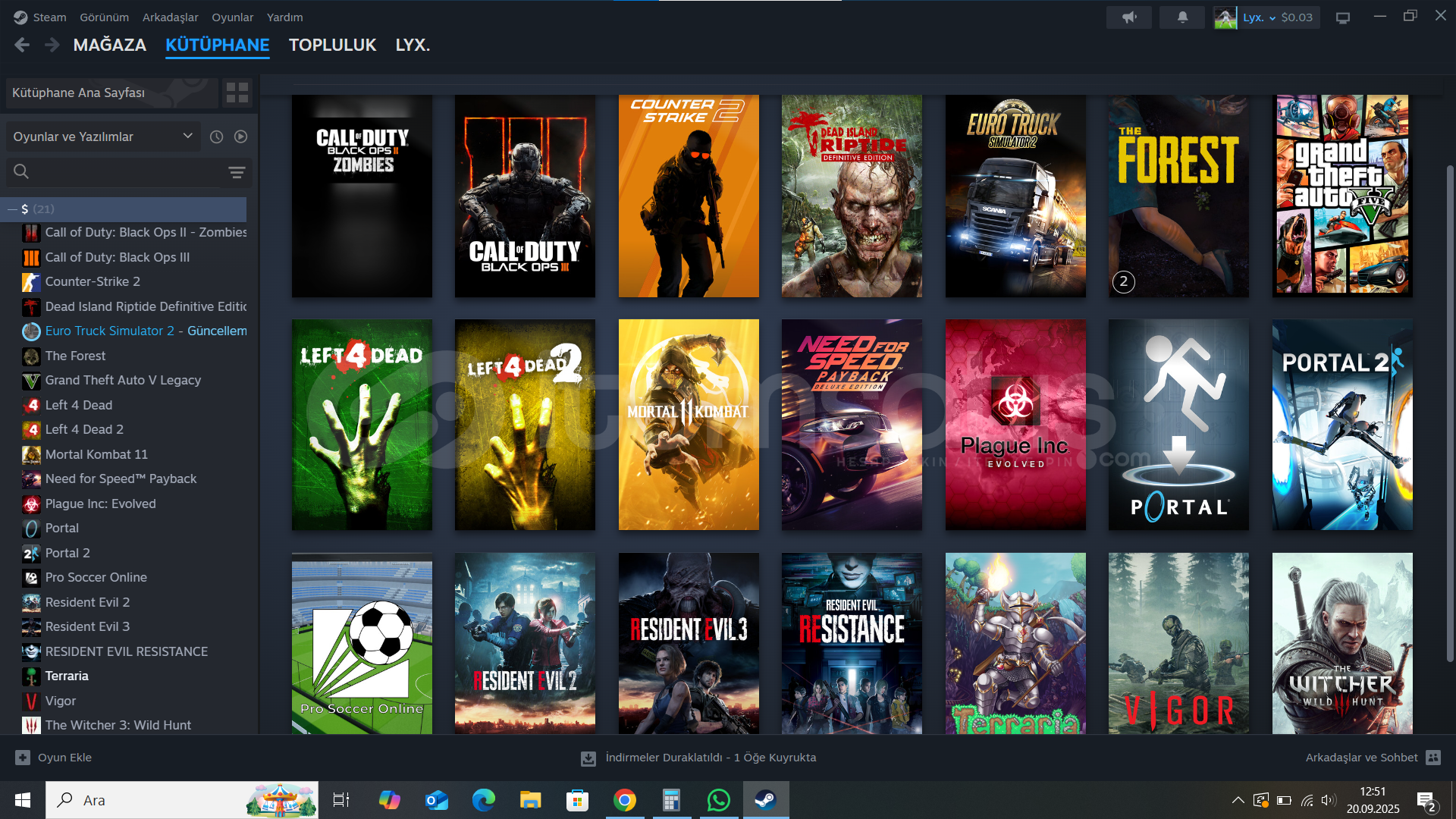
Task: Switch library to grid collections view icon
Action: click(237, 93)
